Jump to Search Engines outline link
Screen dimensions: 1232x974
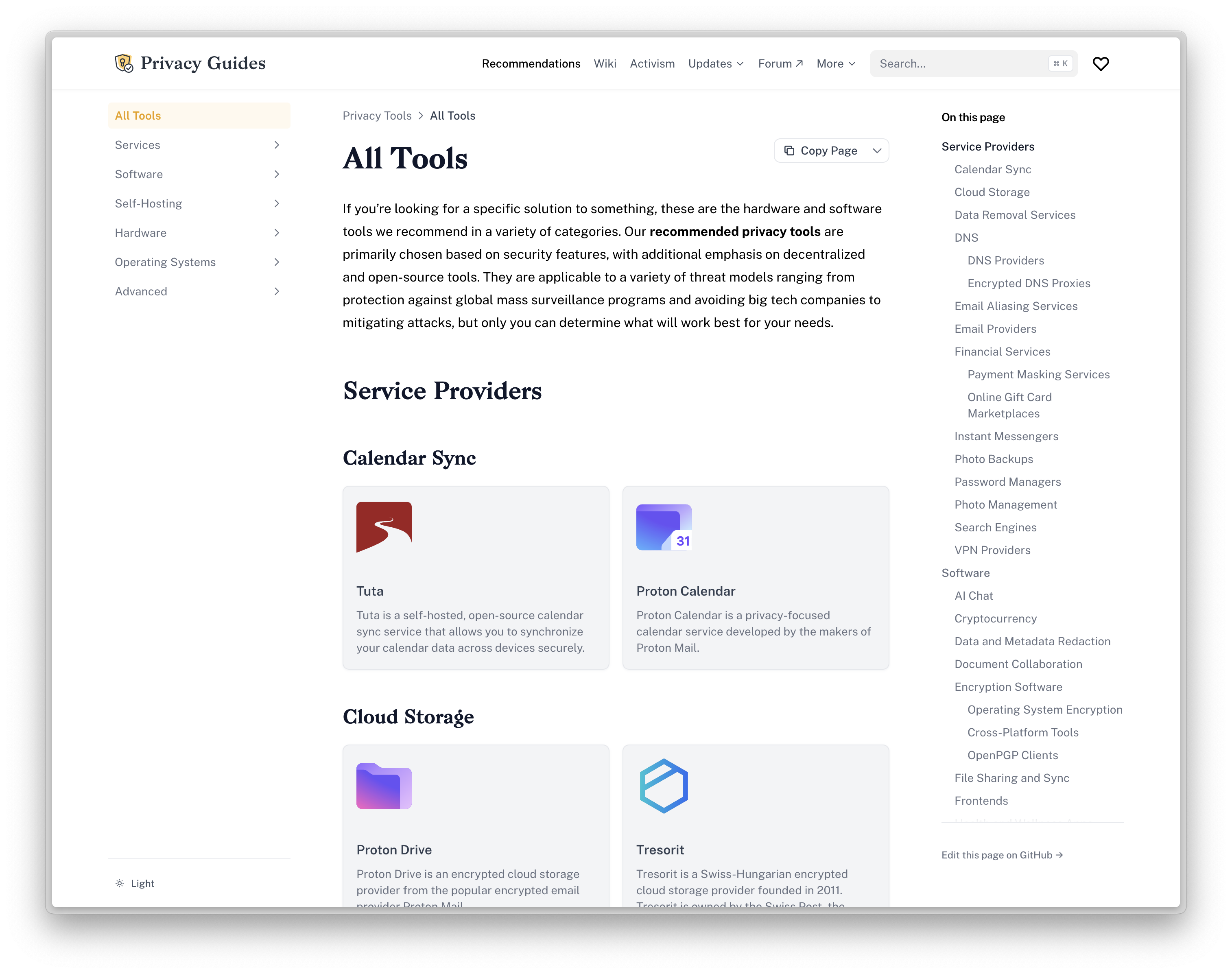point(996,528)
